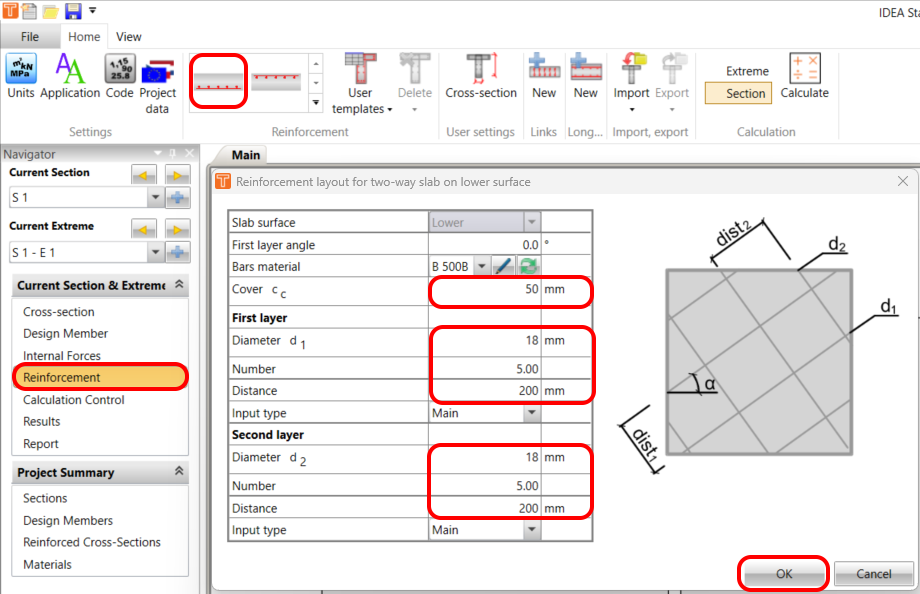Image resolution: width=920 pixels, height=594 pixels.
Task: Switch to the View ribbon tab
Action: coord(128,36)
